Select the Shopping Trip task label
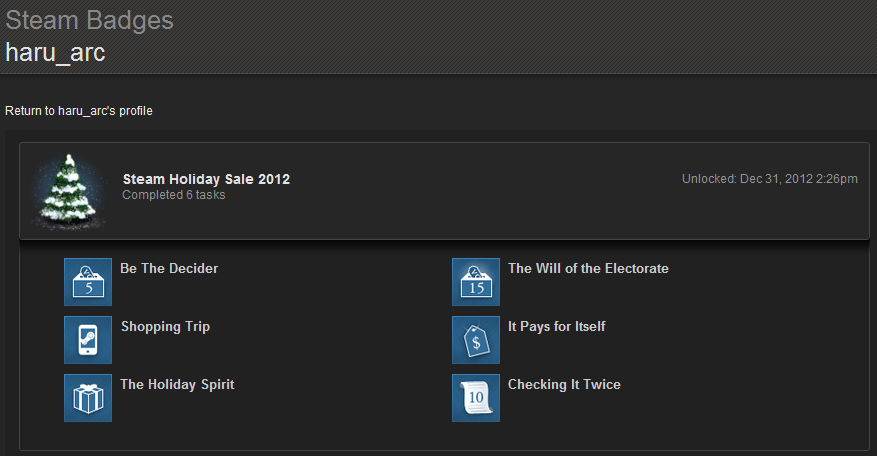Screen dimensions: 877x456 166,327
